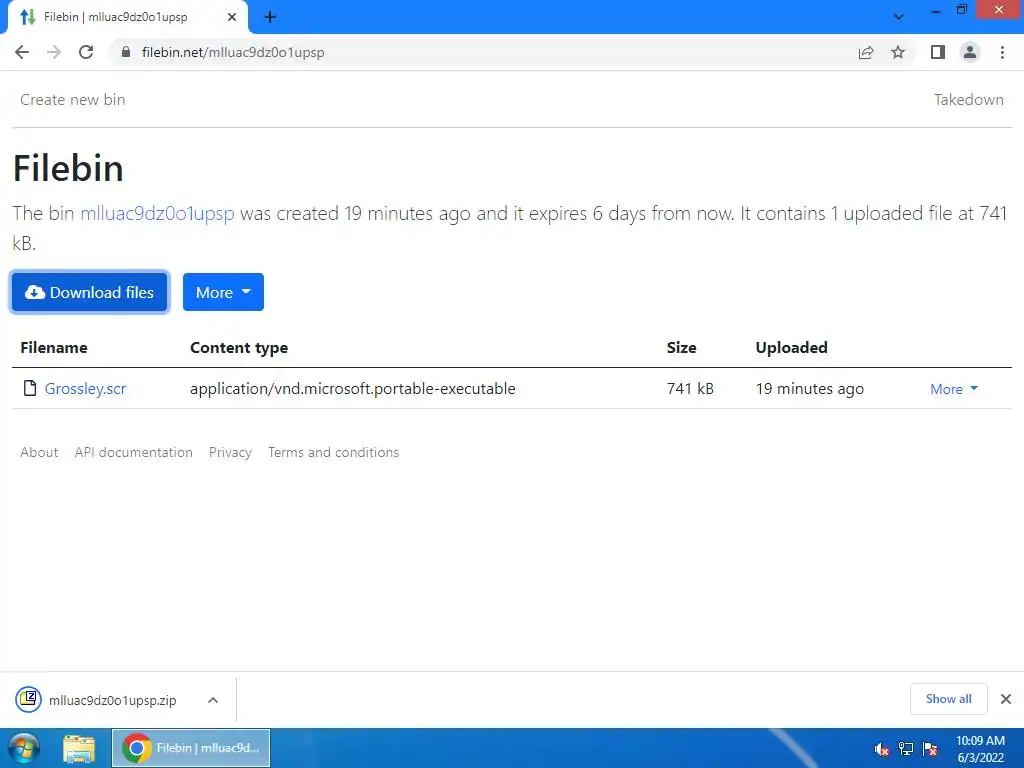Expand More menu in Grossley.scr row
This screenshot has width=1024, height=768.
tap(953, 389)
